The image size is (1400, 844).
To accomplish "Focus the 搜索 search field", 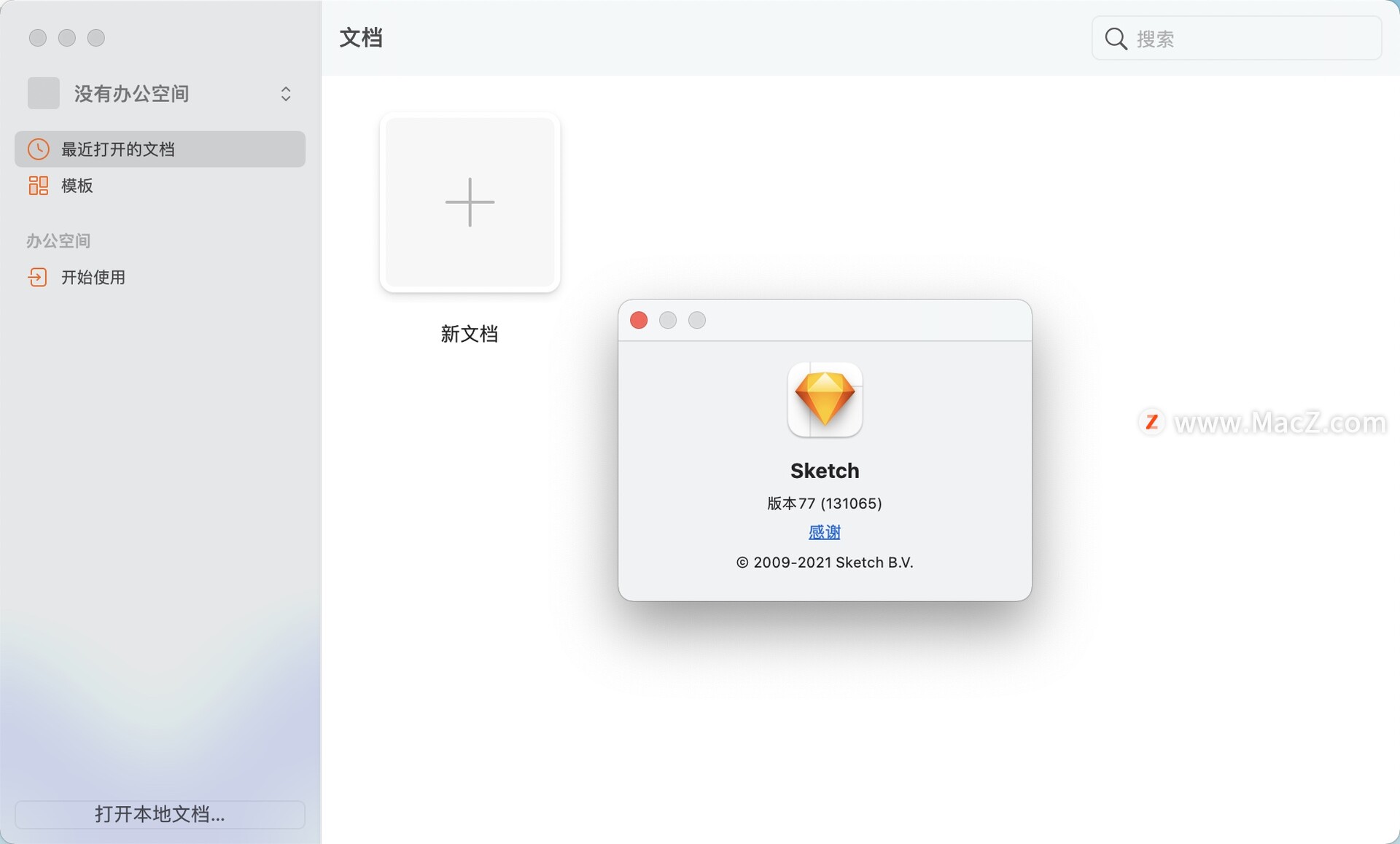I will coord(1237,39).
